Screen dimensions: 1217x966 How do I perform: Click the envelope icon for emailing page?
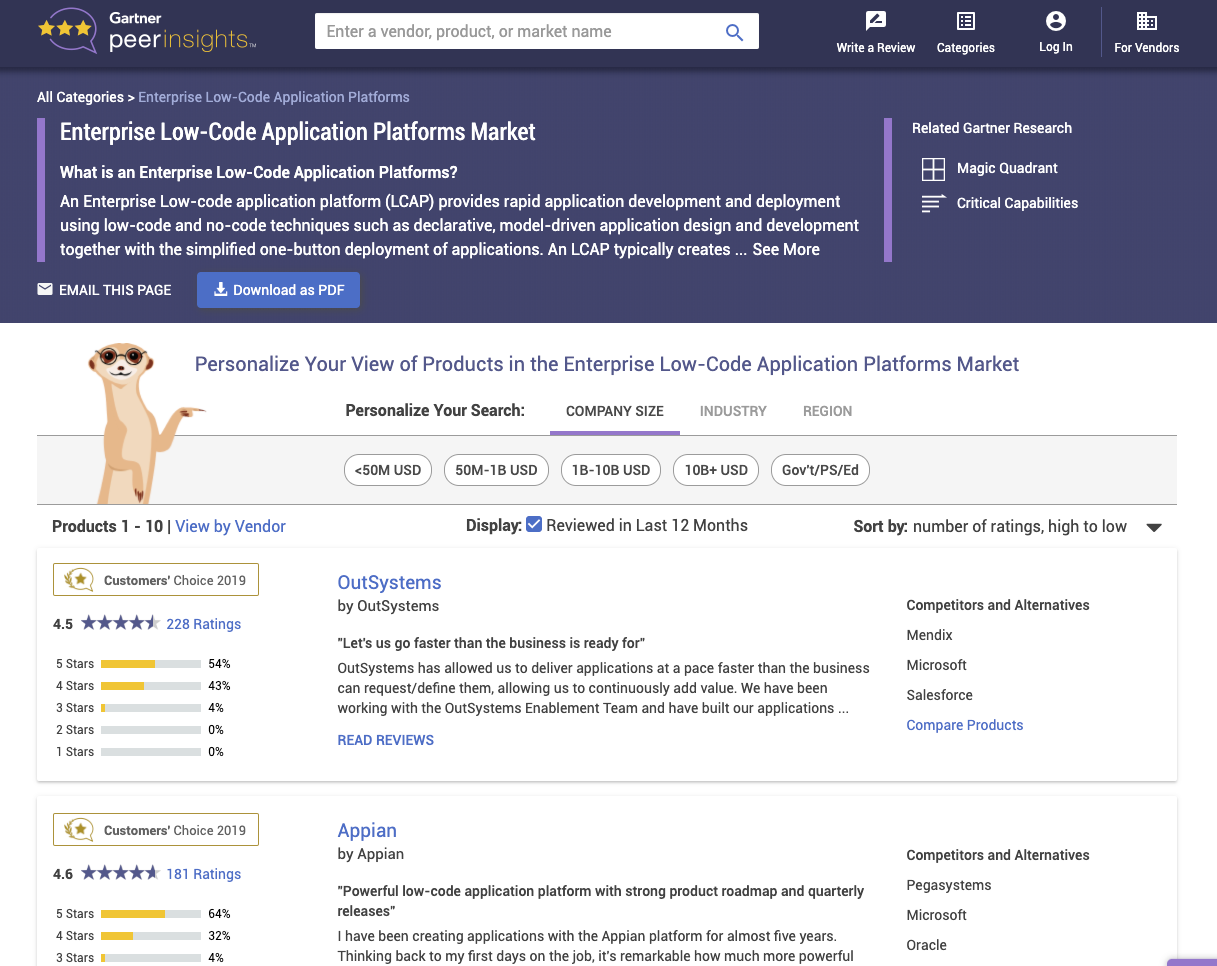[45, 290]
